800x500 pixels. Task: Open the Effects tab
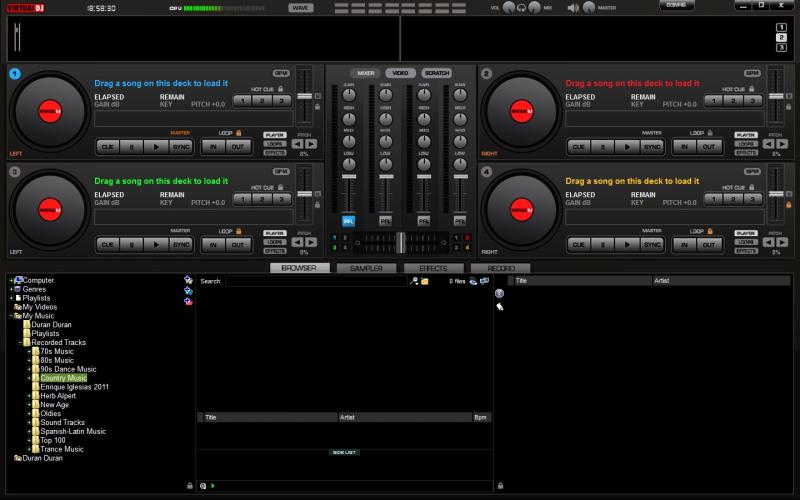point(434,268)
